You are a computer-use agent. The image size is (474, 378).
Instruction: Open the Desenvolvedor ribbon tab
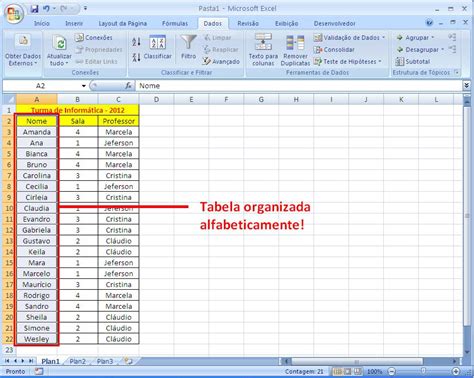pyautogui.click(x=334, y=23)
